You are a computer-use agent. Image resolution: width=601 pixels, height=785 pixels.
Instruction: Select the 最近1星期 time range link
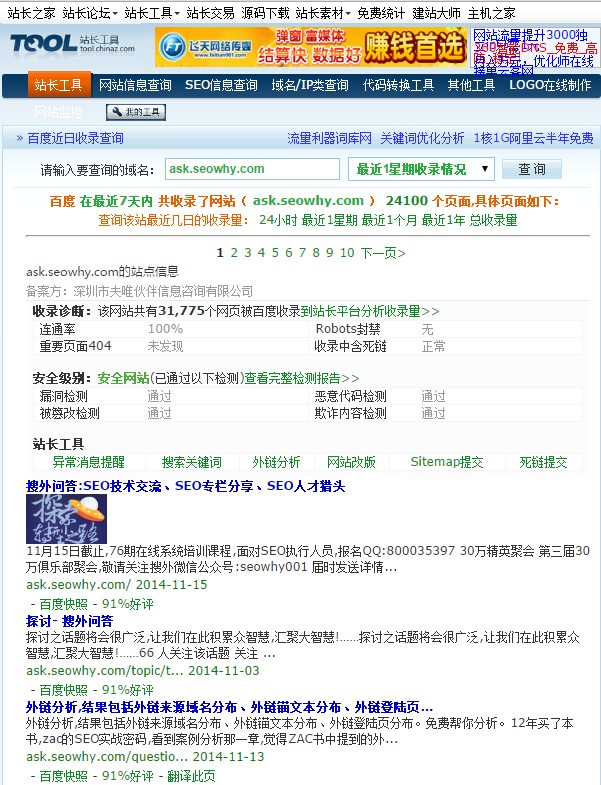[330, 220]
